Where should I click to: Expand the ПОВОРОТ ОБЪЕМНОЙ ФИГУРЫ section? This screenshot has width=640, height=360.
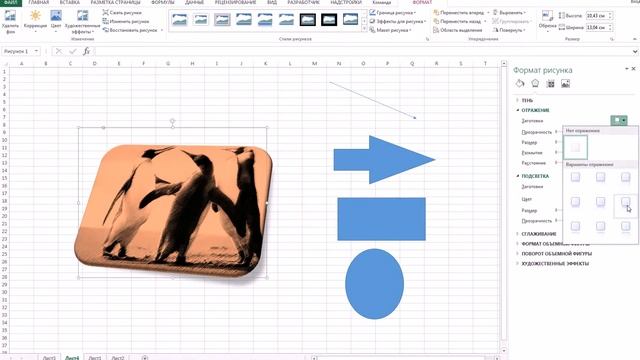556,253
